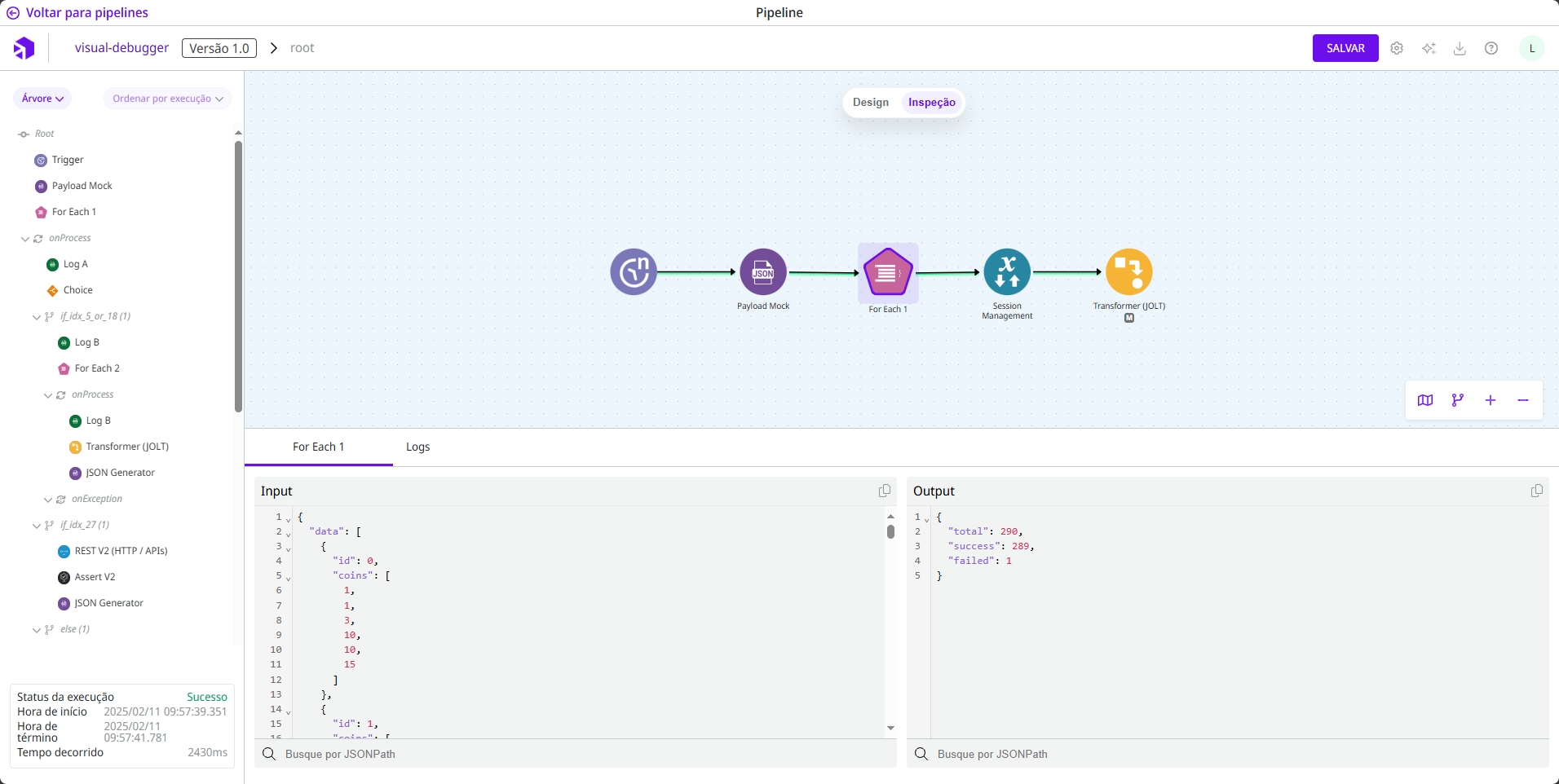The height and width of the screenshot is (784, 1559).
Task: Collapse the if_idx_27 branch in tree
Action: (37, 526)
